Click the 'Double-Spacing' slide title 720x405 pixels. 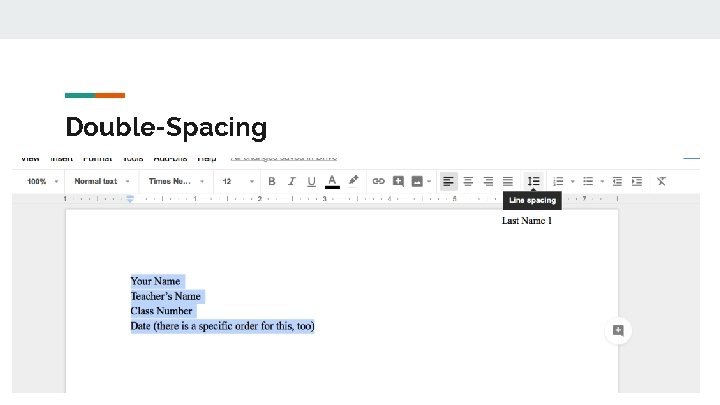coord(166,127)
